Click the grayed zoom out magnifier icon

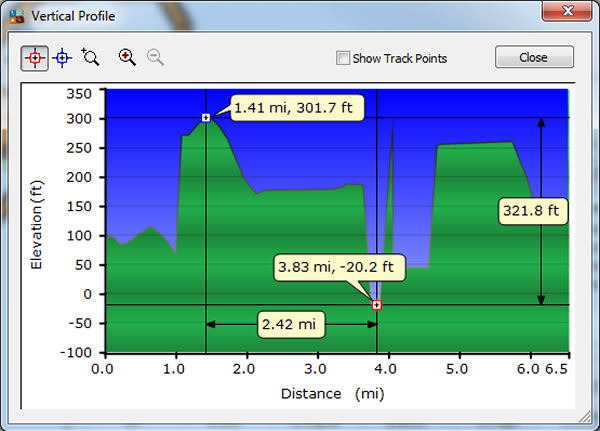point(155,57)
